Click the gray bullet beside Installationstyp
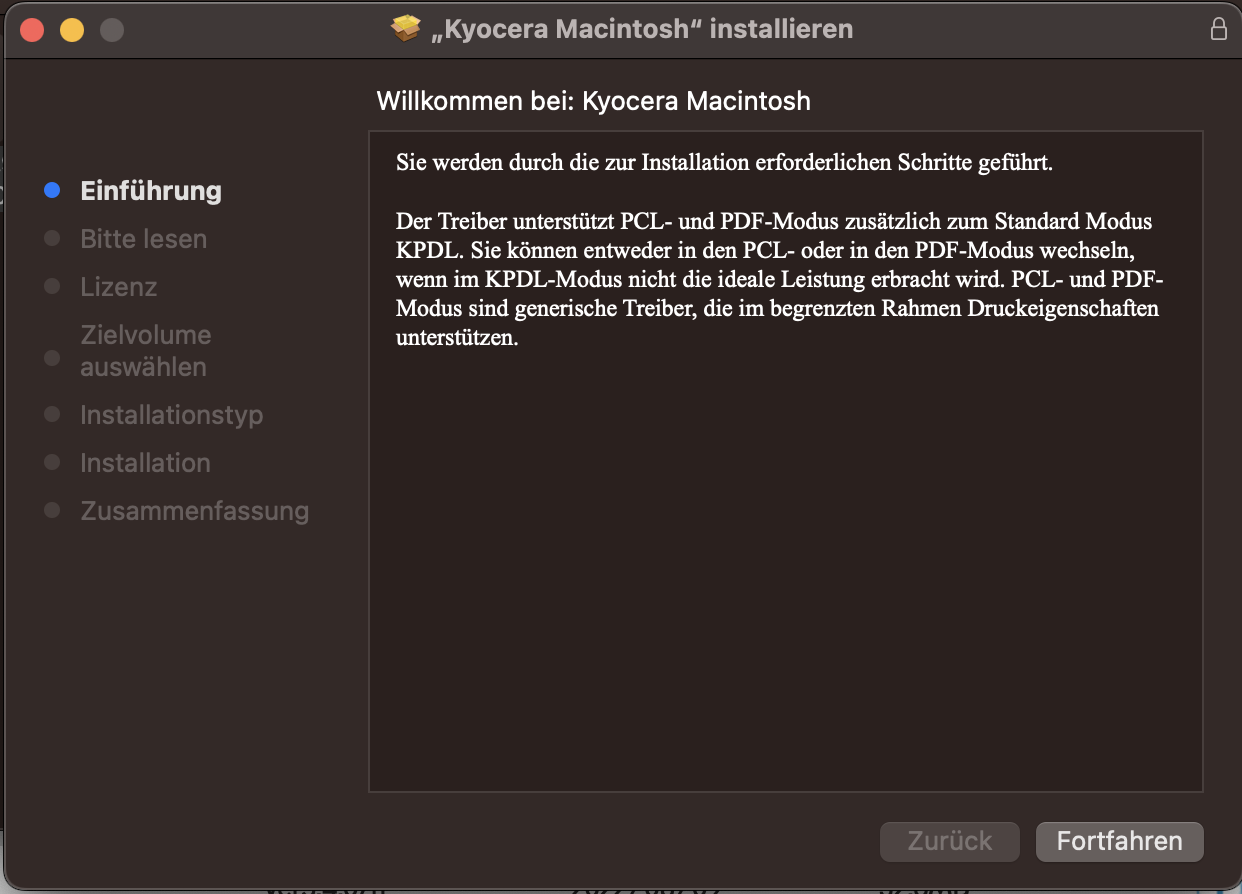The image size is (1242, 894). coord(53,415)
